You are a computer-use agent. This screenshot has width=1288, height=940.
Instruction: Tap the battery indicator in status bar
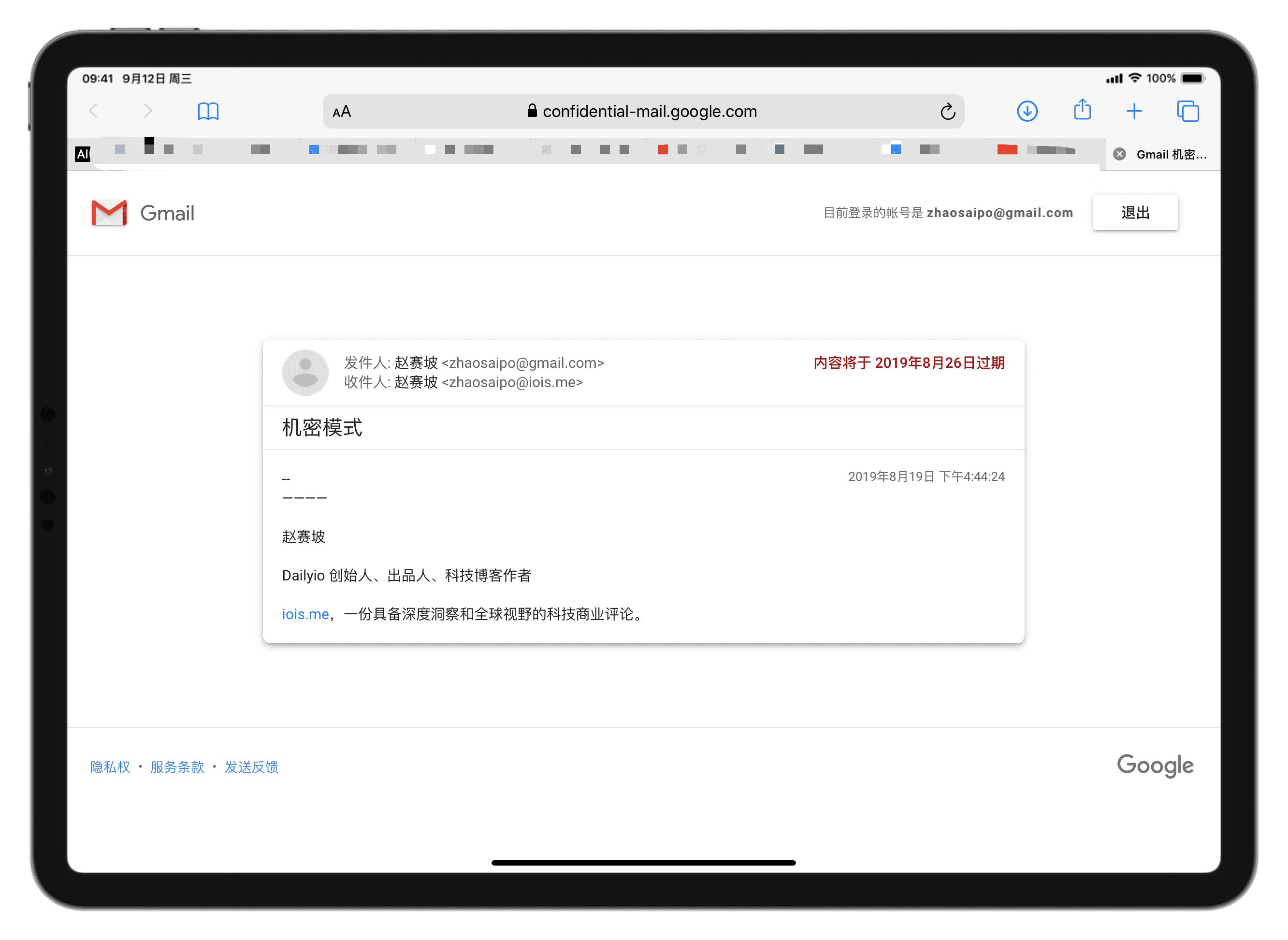tap(1193, 78)
